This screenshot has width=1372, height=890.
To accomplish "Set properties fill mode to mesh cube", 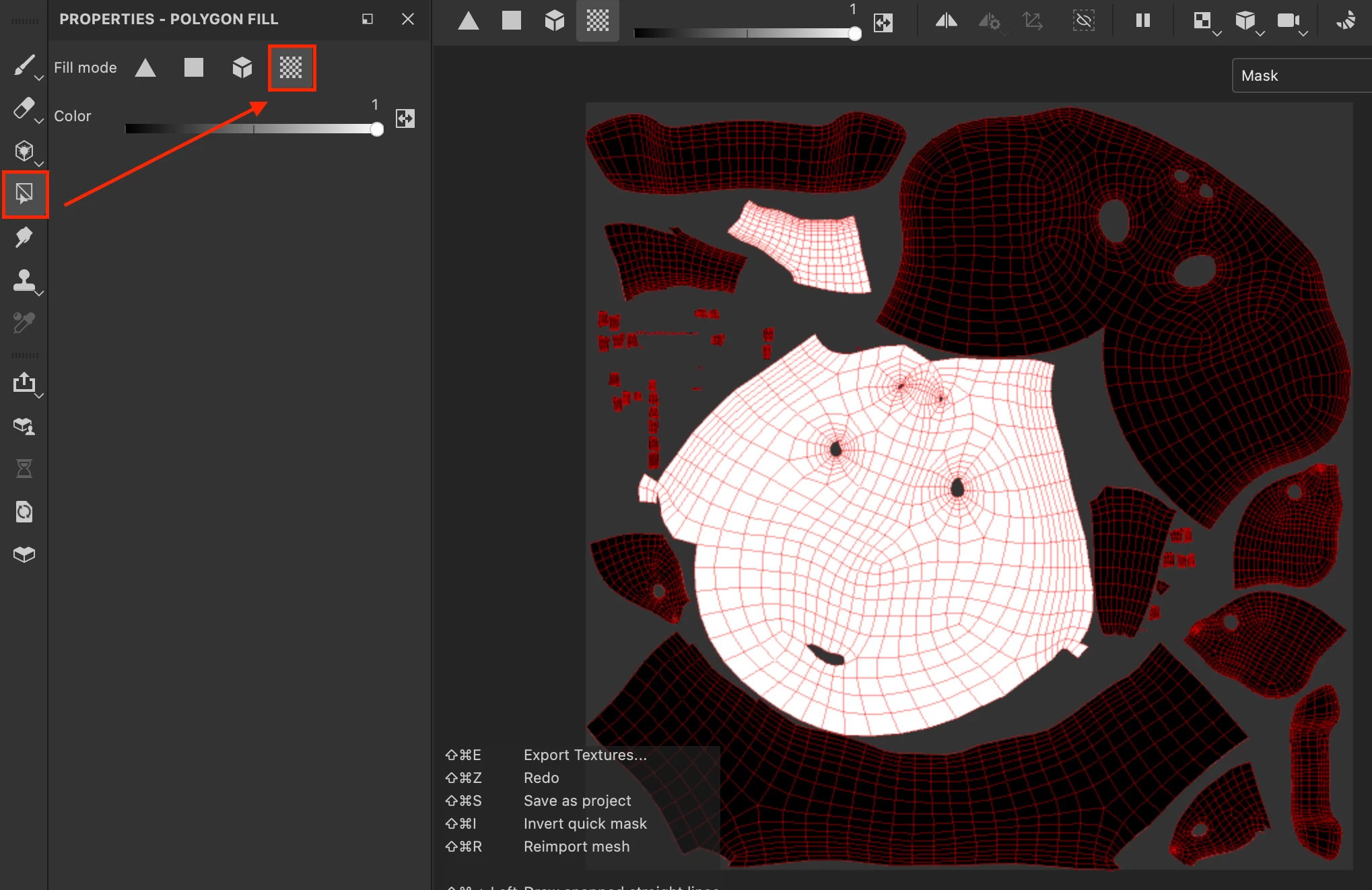I will coord(242,67).
